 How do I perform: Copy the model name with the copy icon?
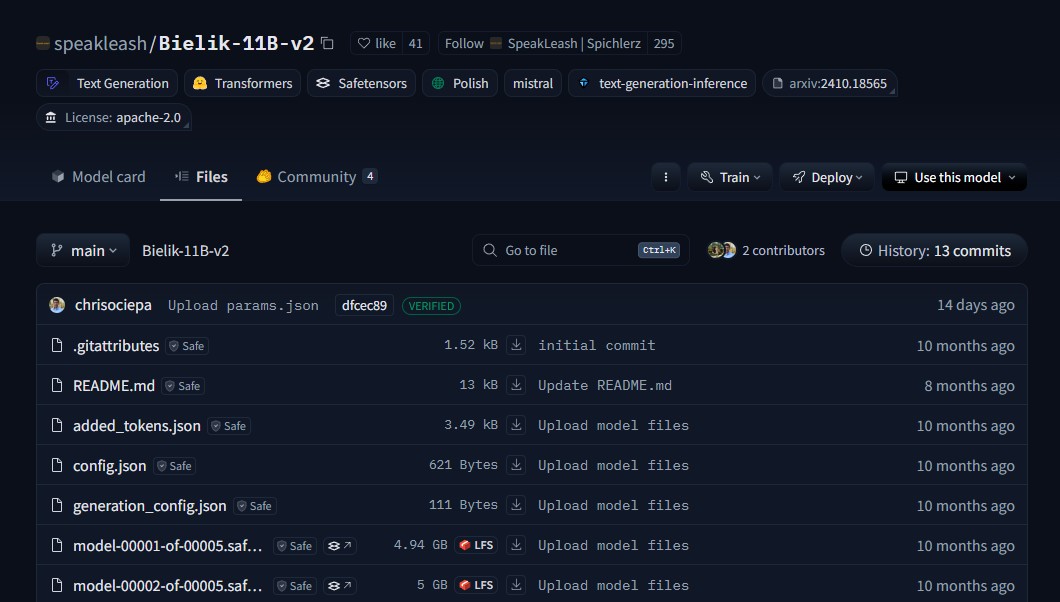click(x=327, y=43)
